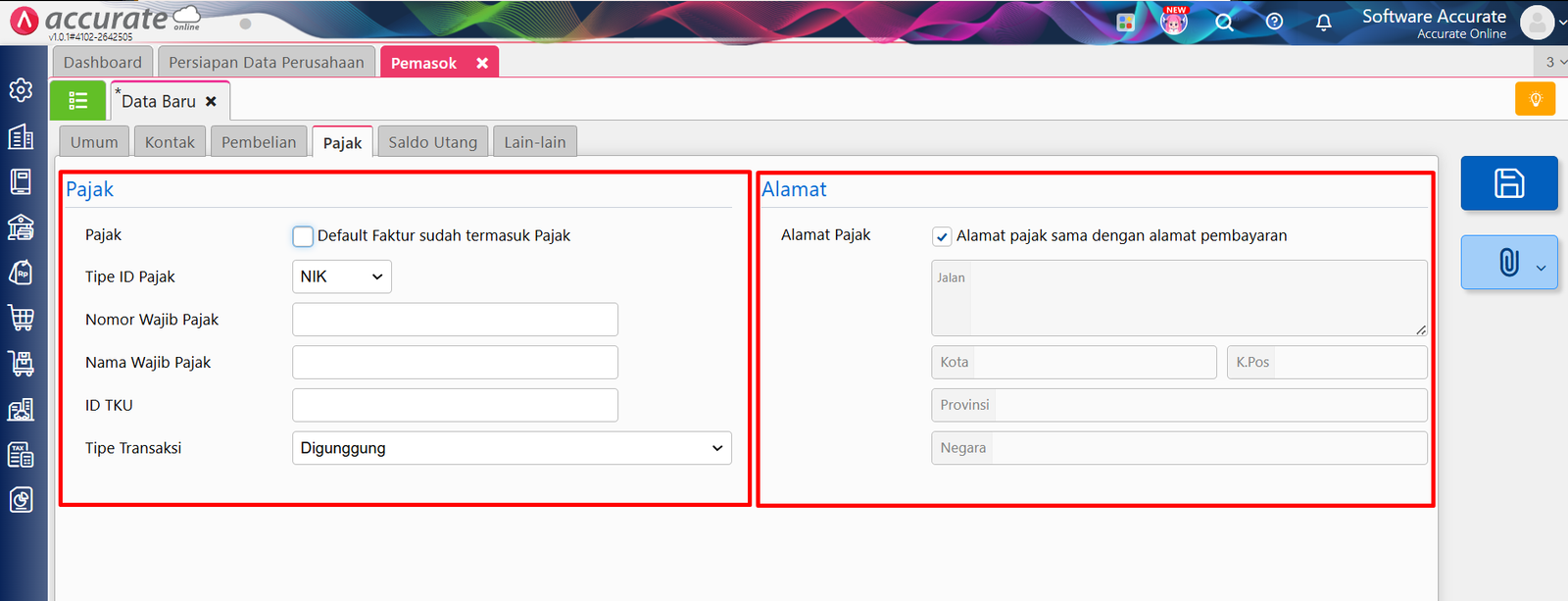Go to the Dashboard tab

pos(103,62)
